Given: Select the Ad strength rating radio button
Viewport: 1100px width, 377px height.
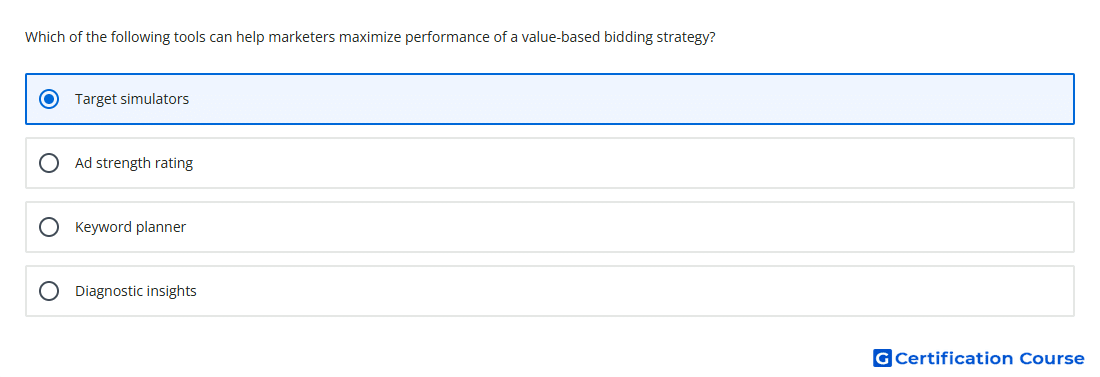Looking at the screenshot, I should coord(49,163).
